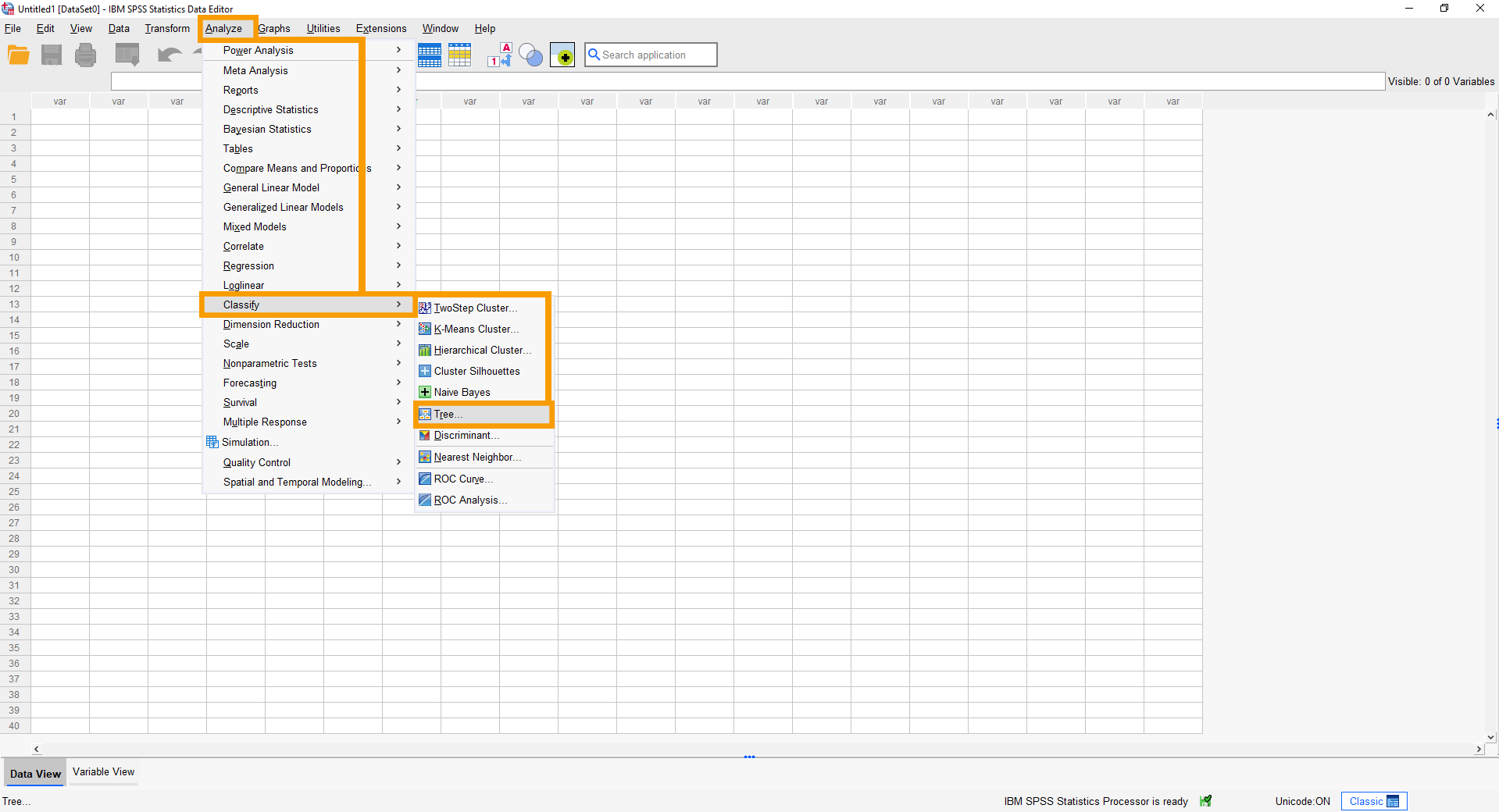
Task: Click the Recall recently used dialogs icon
Action: point(127,55)
